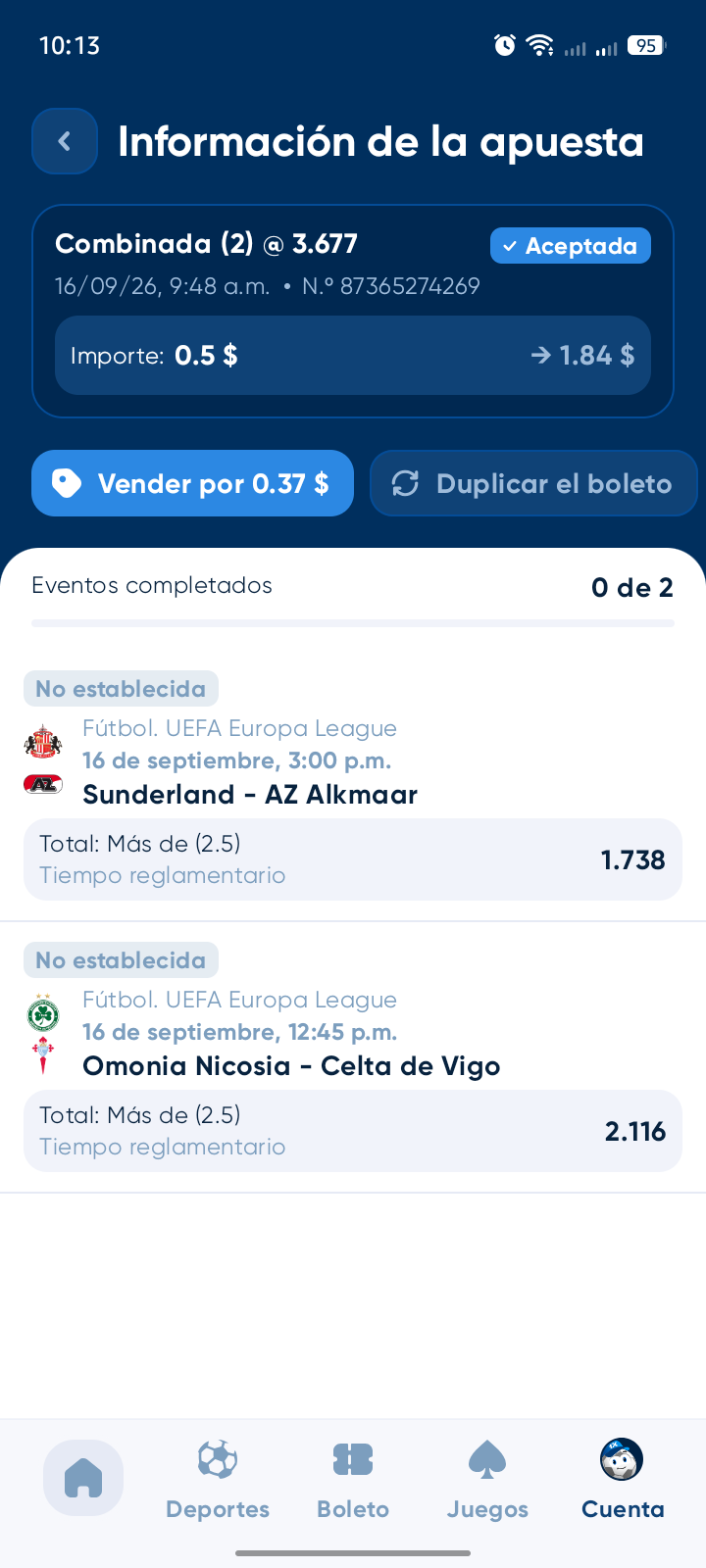Tap the Aceptada status badge
This screenshot has height=1568, width=706.
point(571,246)
